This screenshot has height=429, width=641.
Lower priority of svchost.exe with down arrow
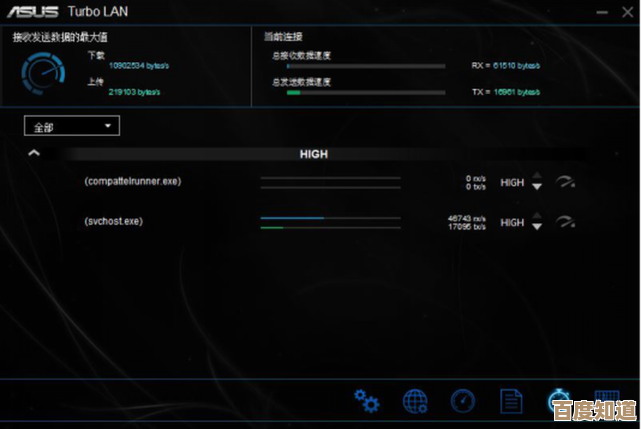pos(537,227)
